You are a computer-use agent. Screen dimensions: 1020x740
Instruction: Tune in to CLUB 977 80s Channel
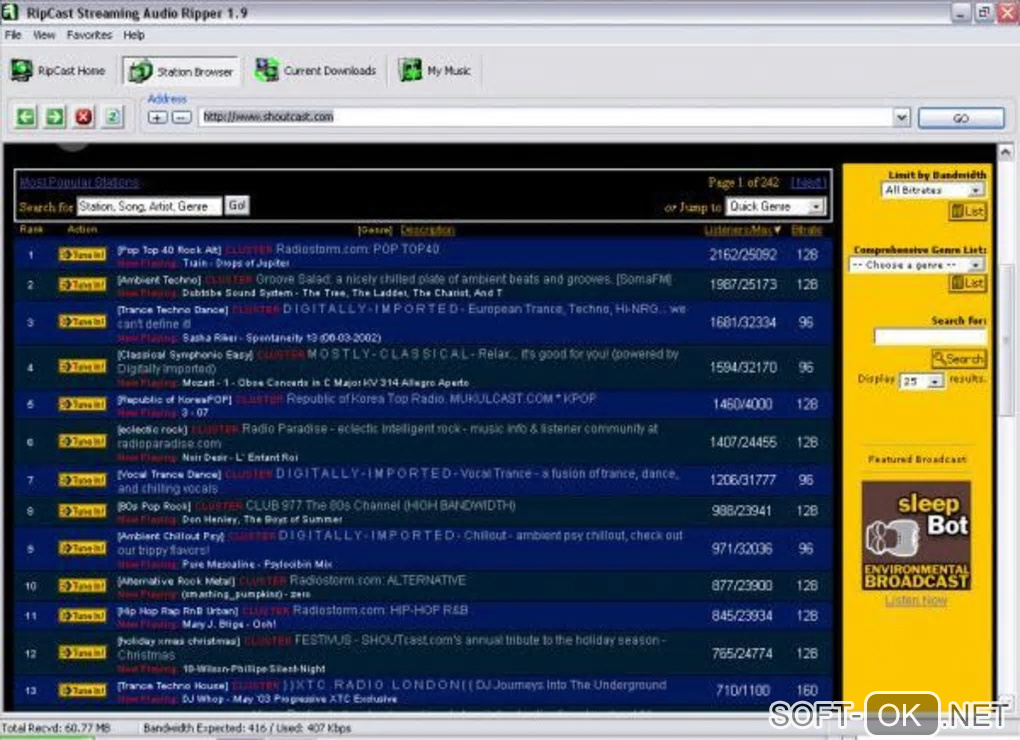[x=82, y=511]
